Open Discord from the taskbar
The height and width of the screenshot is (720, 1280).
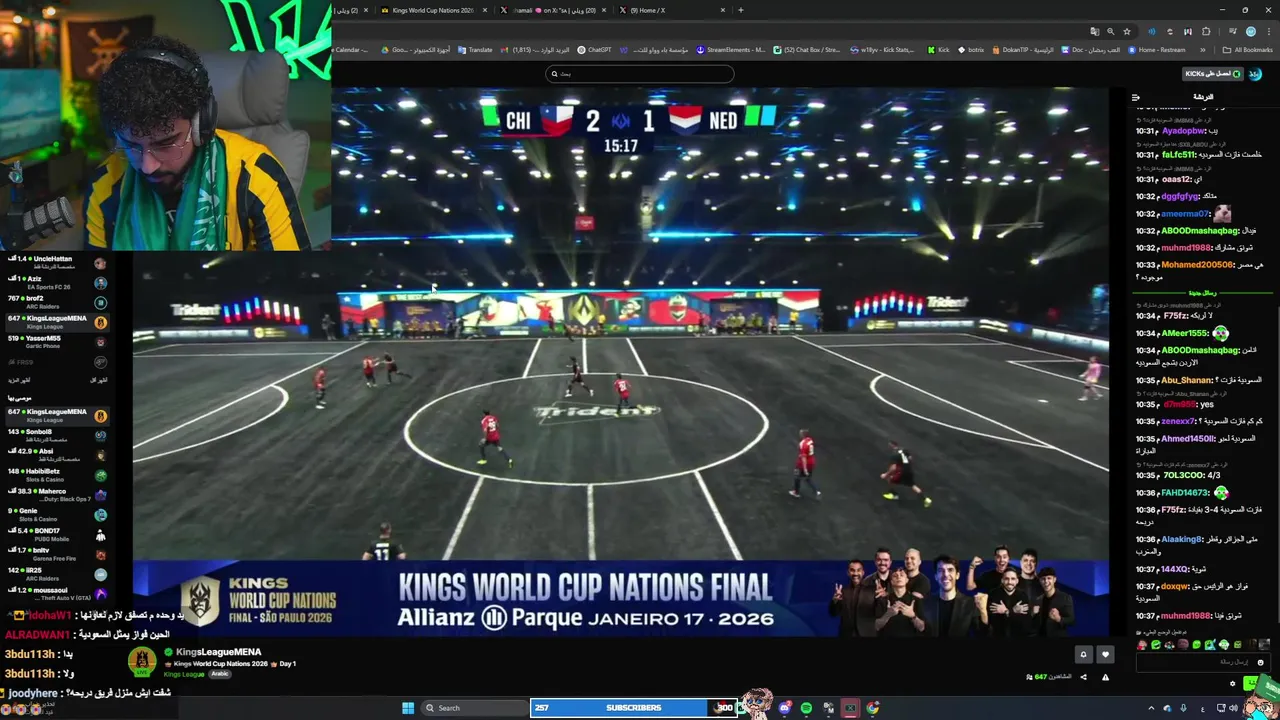coord(785,708)
